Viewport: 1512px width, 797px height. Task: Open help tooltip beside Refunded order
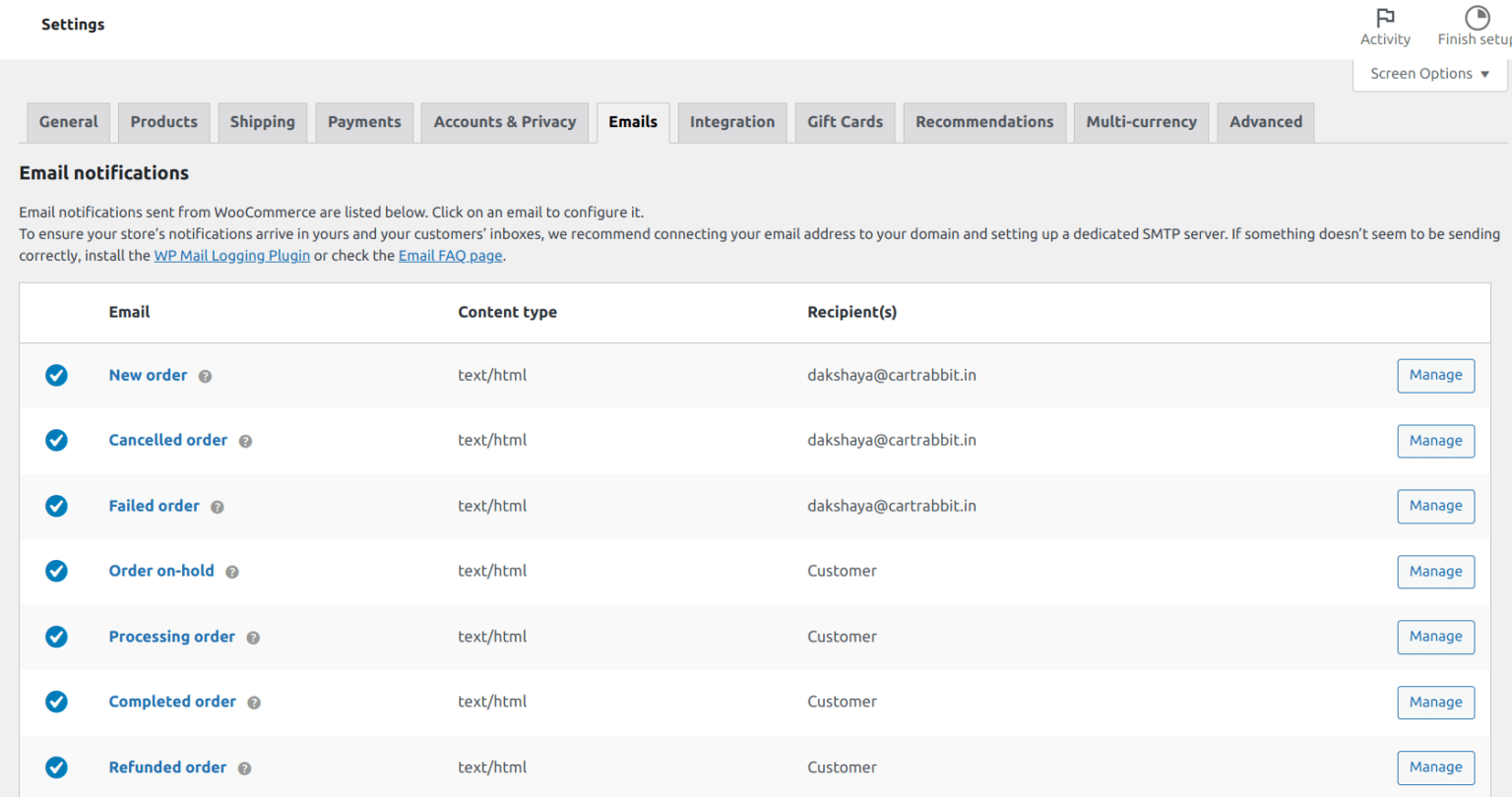click(244, 767)
